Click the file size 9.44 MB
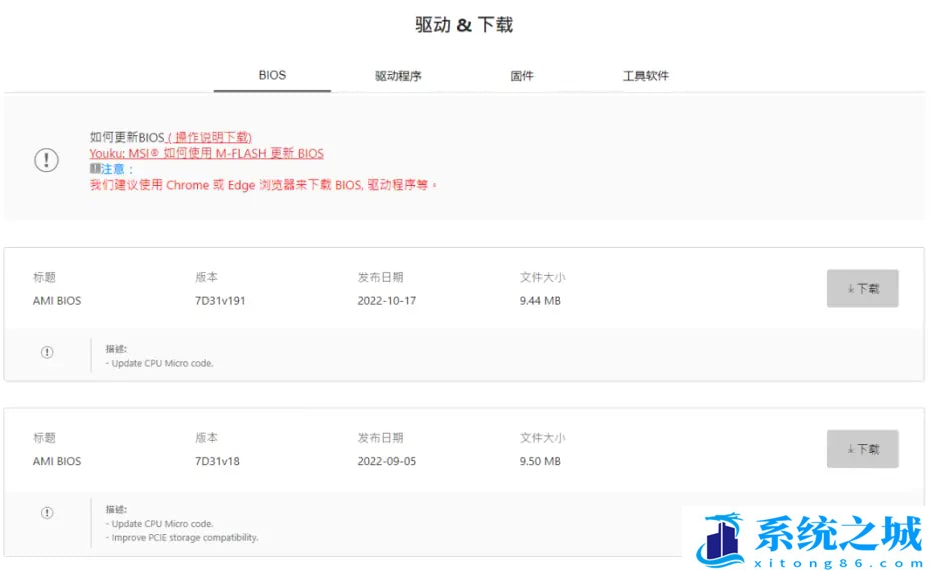942x576 pixels. (x=539, y=300)
